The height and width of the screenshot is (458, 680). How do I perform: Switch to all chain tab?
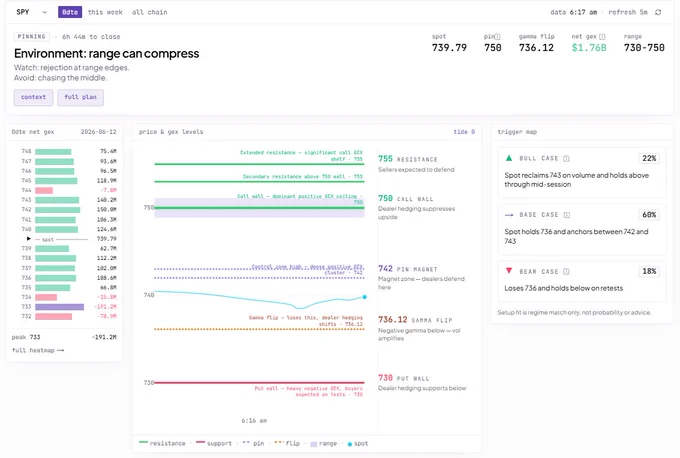coord(150,12)
